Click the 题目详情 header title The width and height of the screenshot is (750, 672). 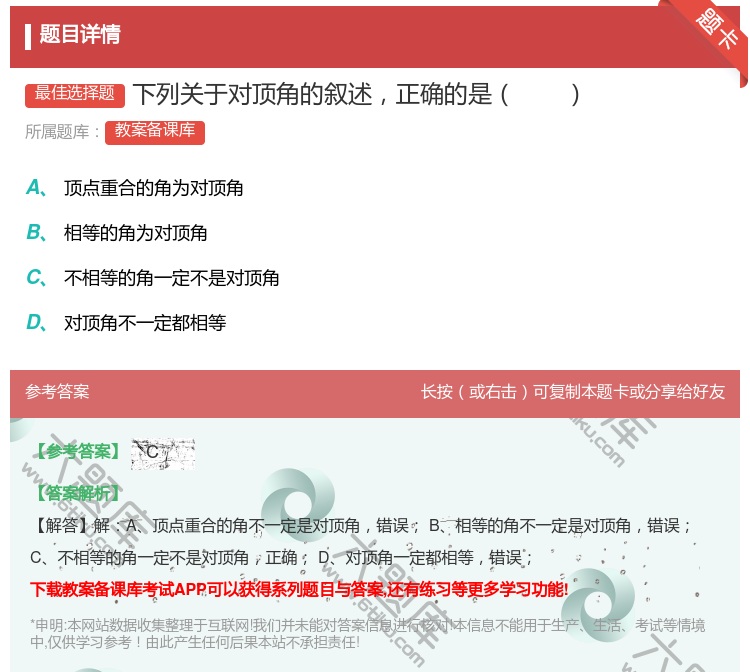(x=79, y=34)
